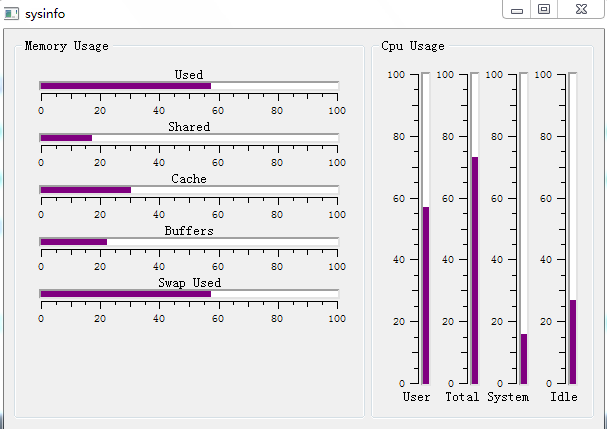Click the Used memory horizontal bar
607x429 pixels.
pos(188,86)
